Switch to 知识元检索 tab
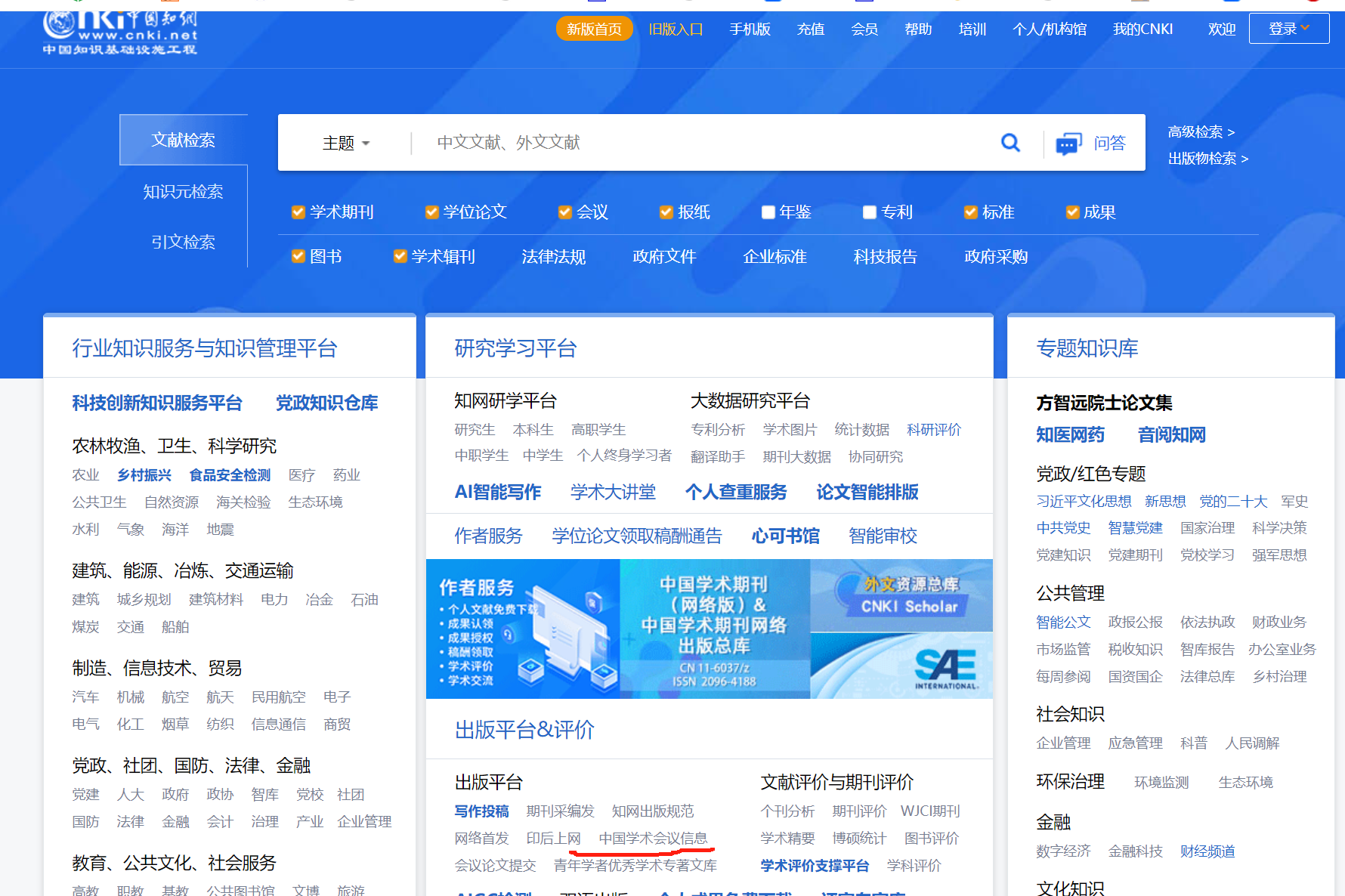This screenshot has width=1345, height=896. click(x=184, y=191)
